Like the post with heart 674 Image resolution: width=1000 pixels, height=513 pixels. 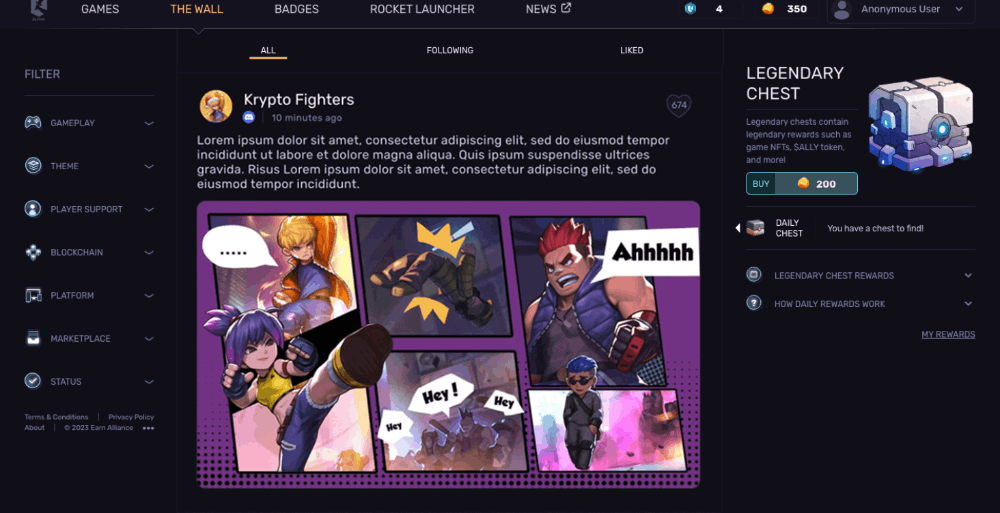pos(679,105)
